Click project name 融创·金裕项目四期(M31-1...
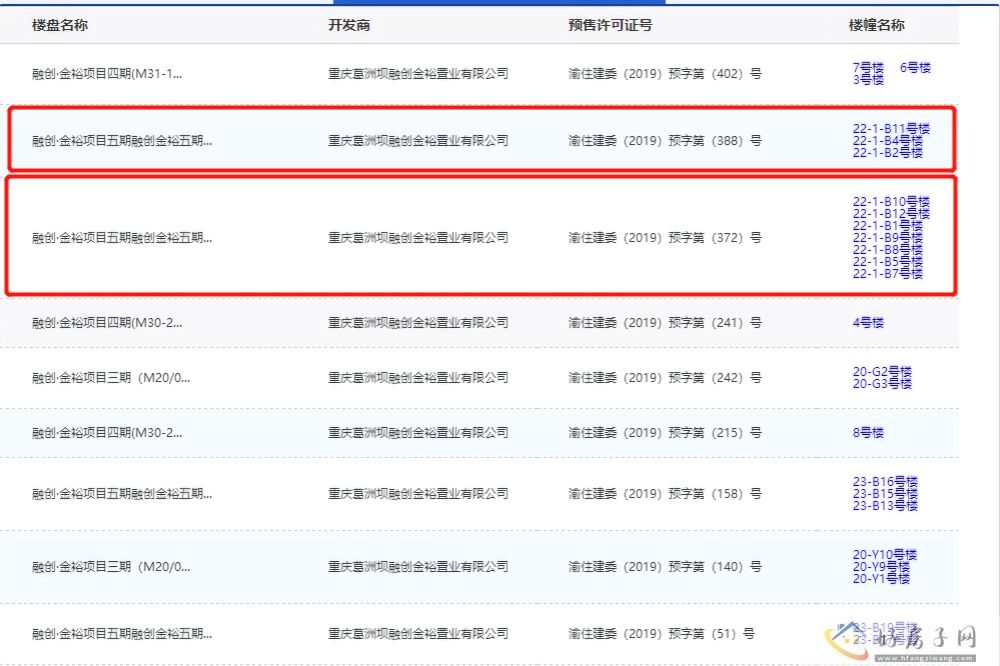The height and width of the screenshot is (666, 1000). pos(107,74)
